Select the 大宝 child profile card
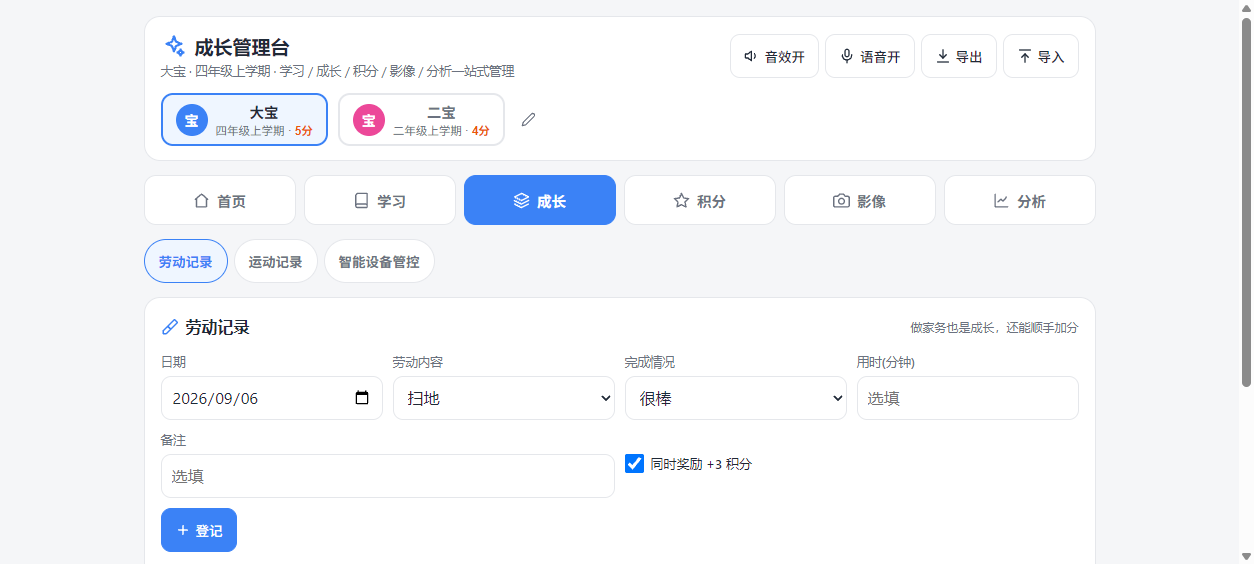Image resolution: width=1254 pixels, height=564 pixels. point(244,120)
